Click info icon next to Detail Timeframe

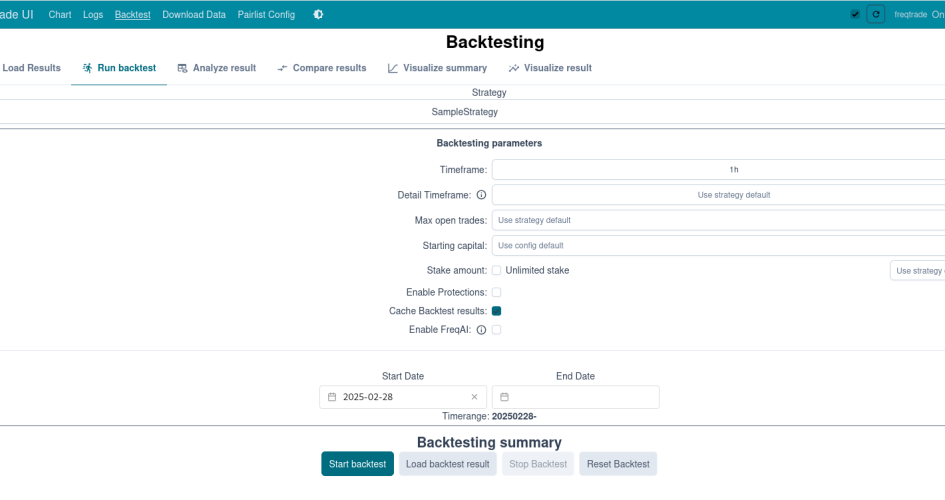pos(481,195)
